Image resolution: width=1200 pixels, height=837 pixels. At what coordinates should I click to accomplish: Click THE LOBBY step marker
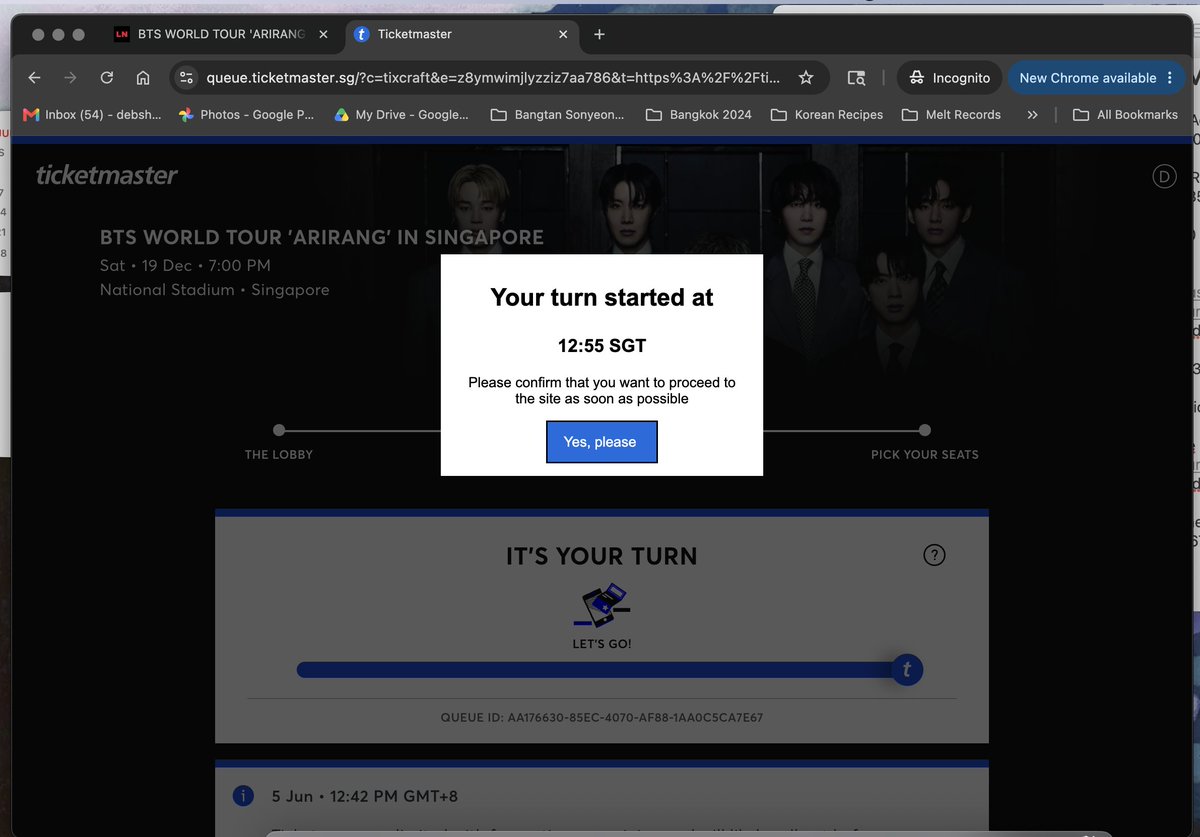tap(279, 430)
